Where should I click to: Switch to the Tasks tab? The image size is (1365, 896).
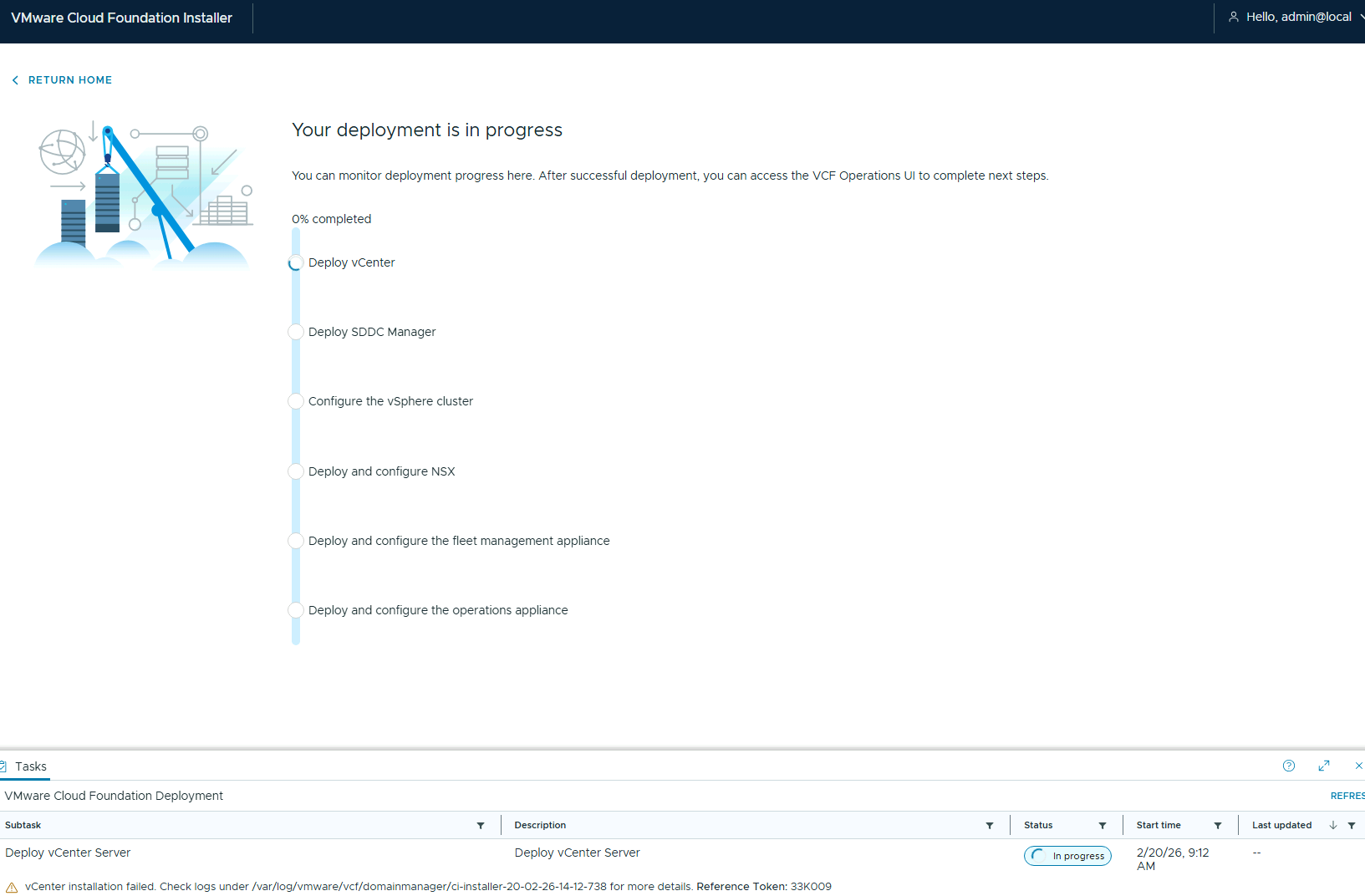pyautogui.click(x=25, y=766)
